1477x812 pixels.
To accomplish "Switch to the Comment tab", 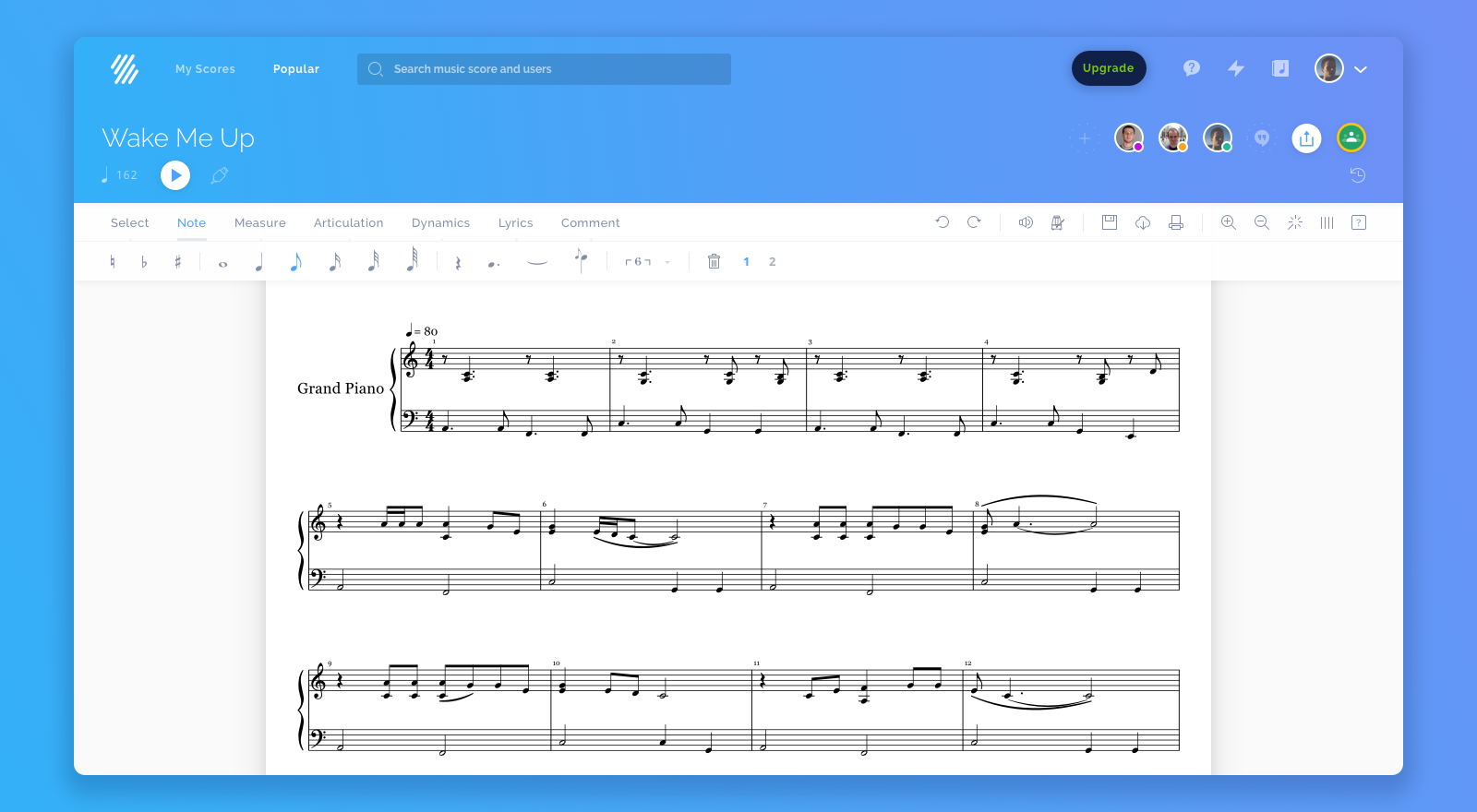I will click(x=590, y=223).
